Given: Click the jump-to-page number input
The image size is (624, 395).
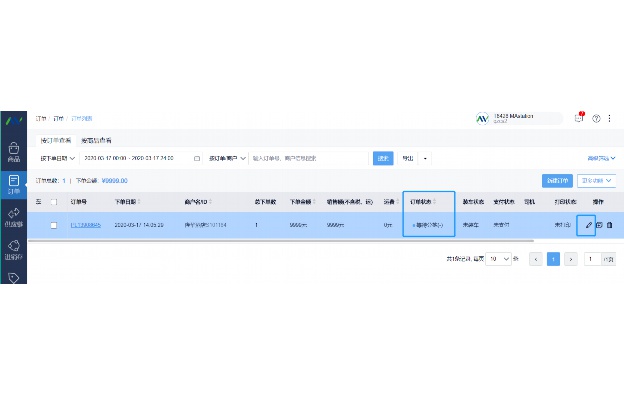Looking at the screenshot, I should (x=592, y=259).
